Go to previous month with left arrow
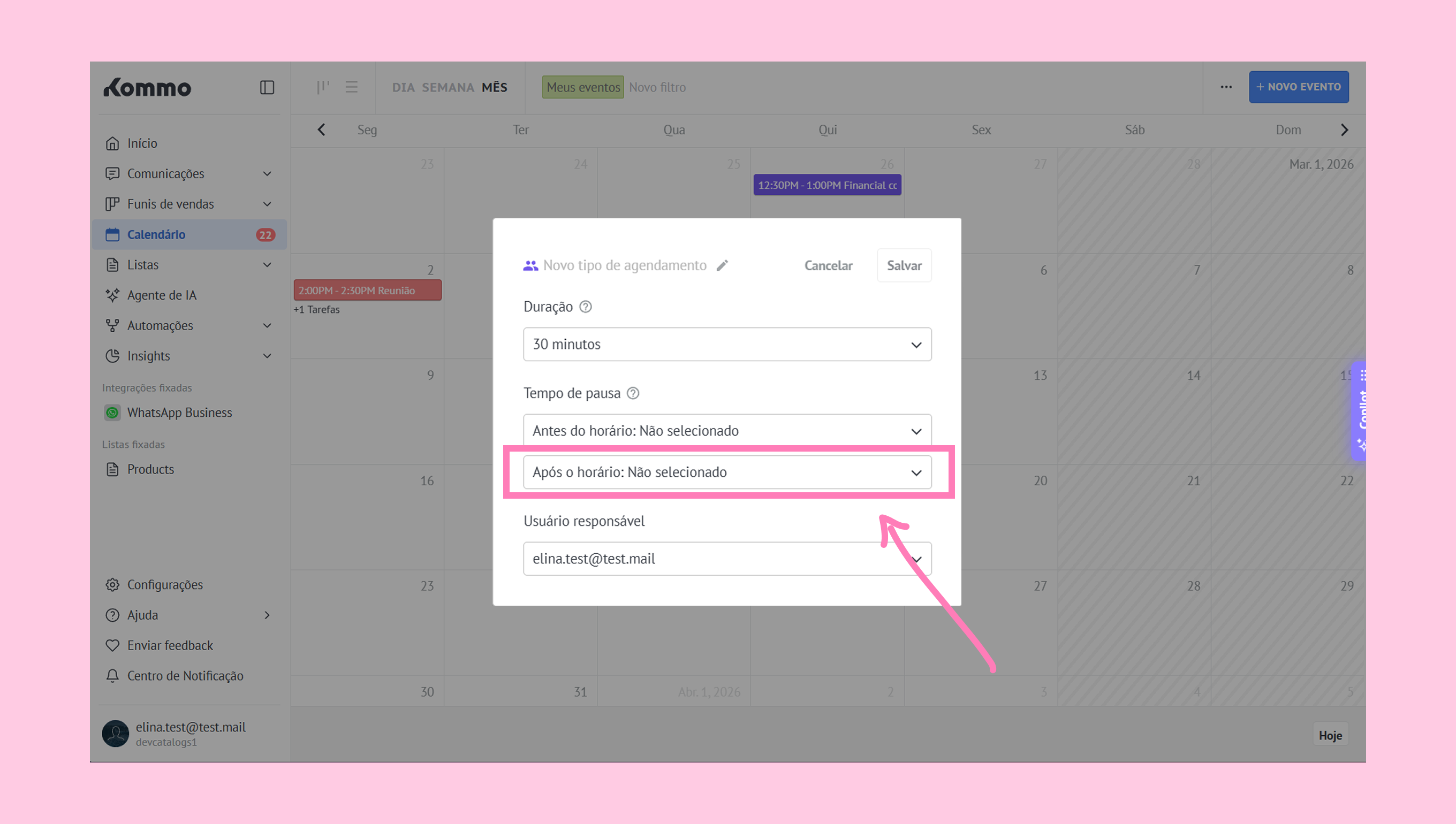1456x824 pixels. tap(321, 129)
